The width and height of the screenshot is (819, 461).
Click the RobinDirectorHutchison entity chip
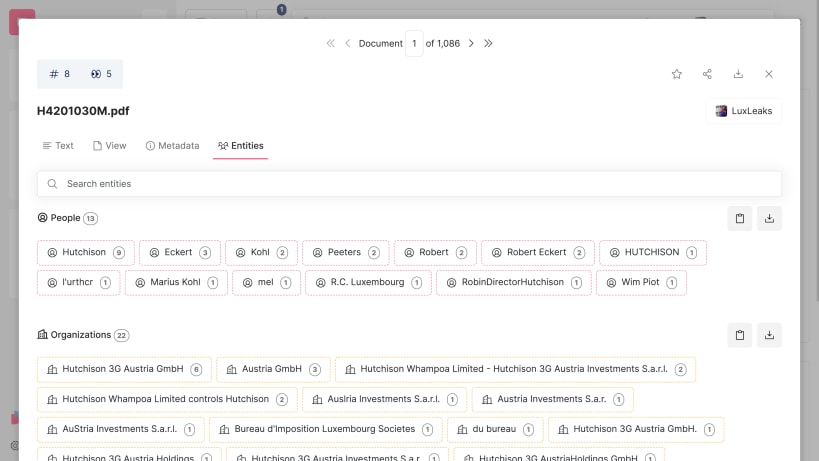[x=514, y=282]
